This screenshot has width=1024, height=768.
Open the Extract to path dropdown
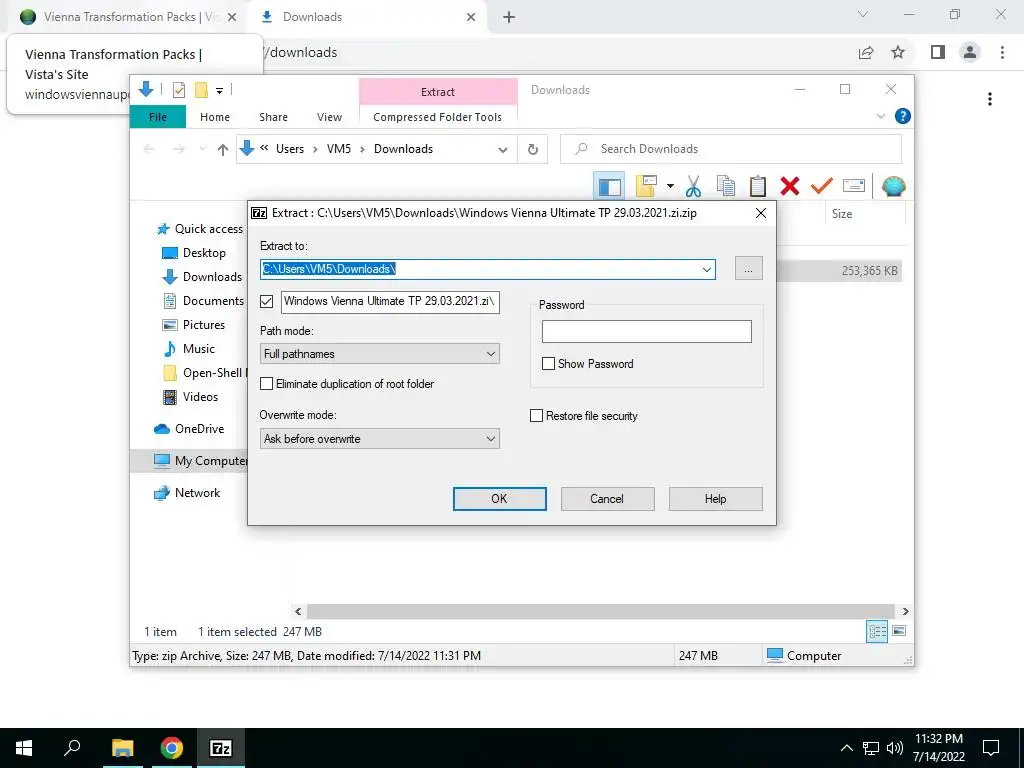(707, 269)
